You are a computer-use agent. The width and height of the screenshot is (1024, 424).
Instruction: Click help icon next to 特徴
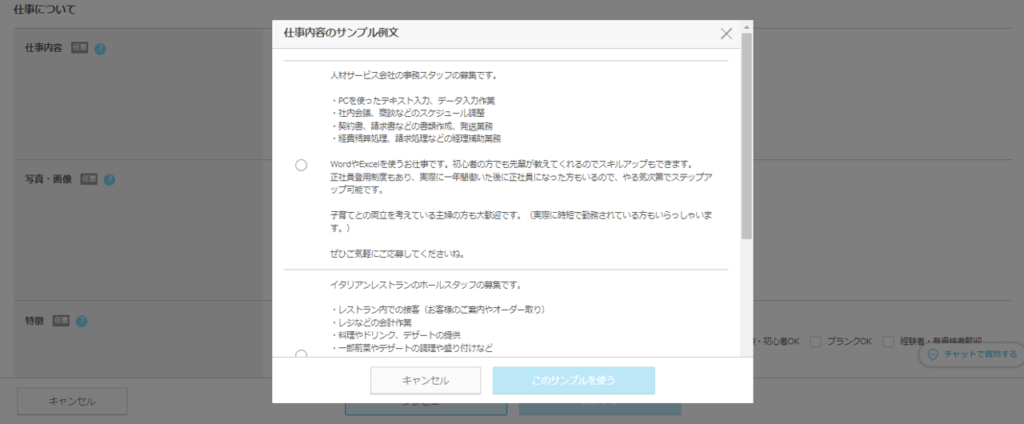pos(82,321)
